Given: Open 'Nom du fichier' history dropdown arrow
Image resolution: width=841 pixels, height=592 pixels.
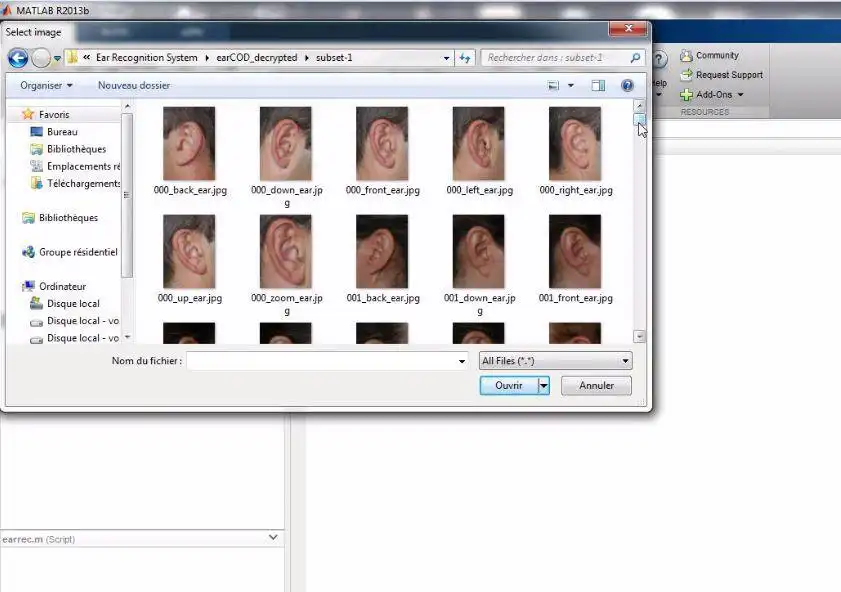Looking at the screenshot, I should tap(462, 361).
